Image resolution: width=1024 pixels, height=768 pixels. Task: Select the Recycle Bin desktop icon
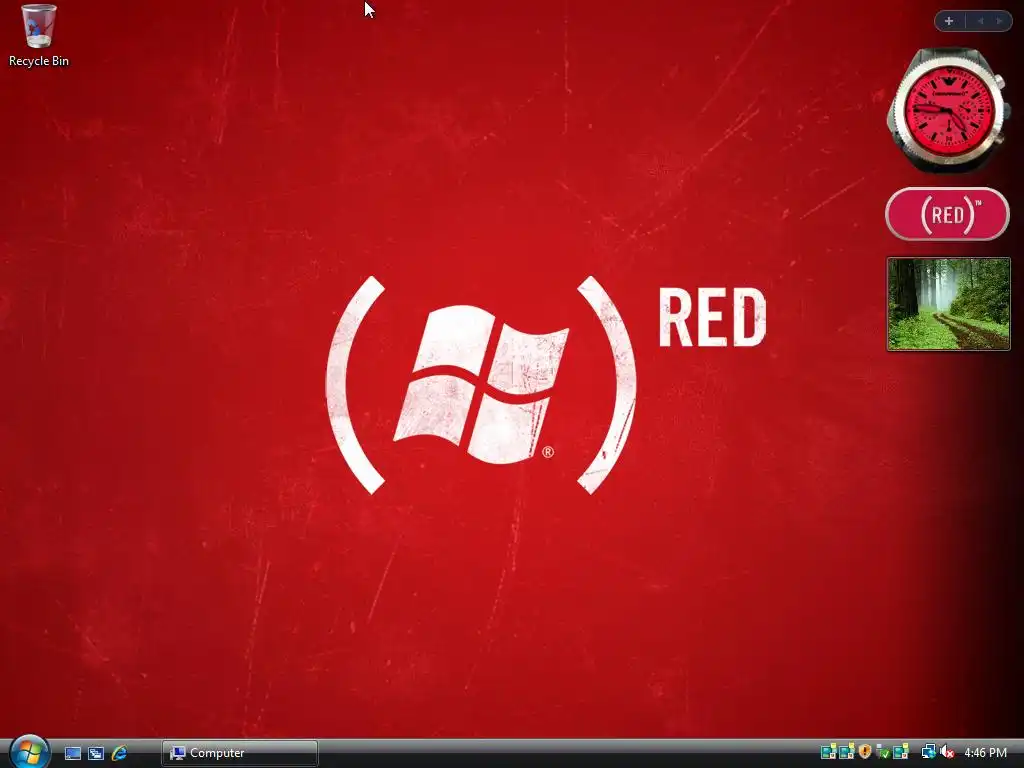[39, 36]
